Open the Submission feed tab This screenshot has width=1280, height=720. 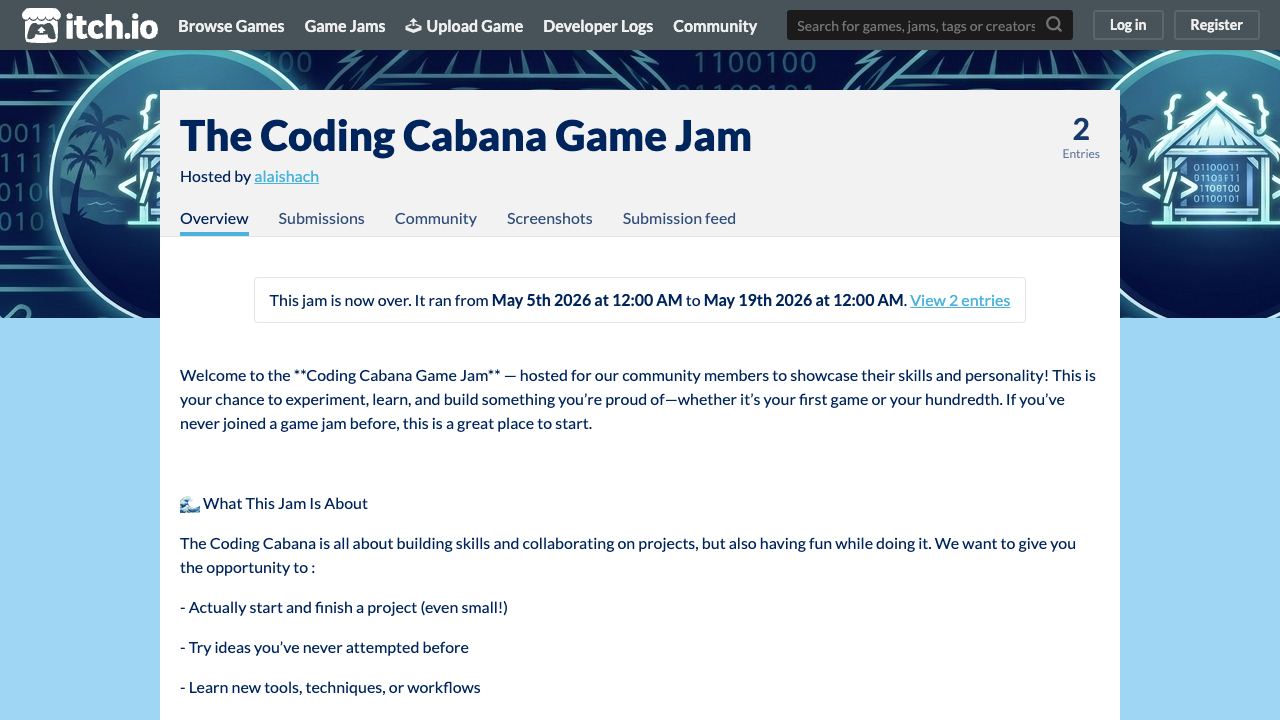(679, 218)
